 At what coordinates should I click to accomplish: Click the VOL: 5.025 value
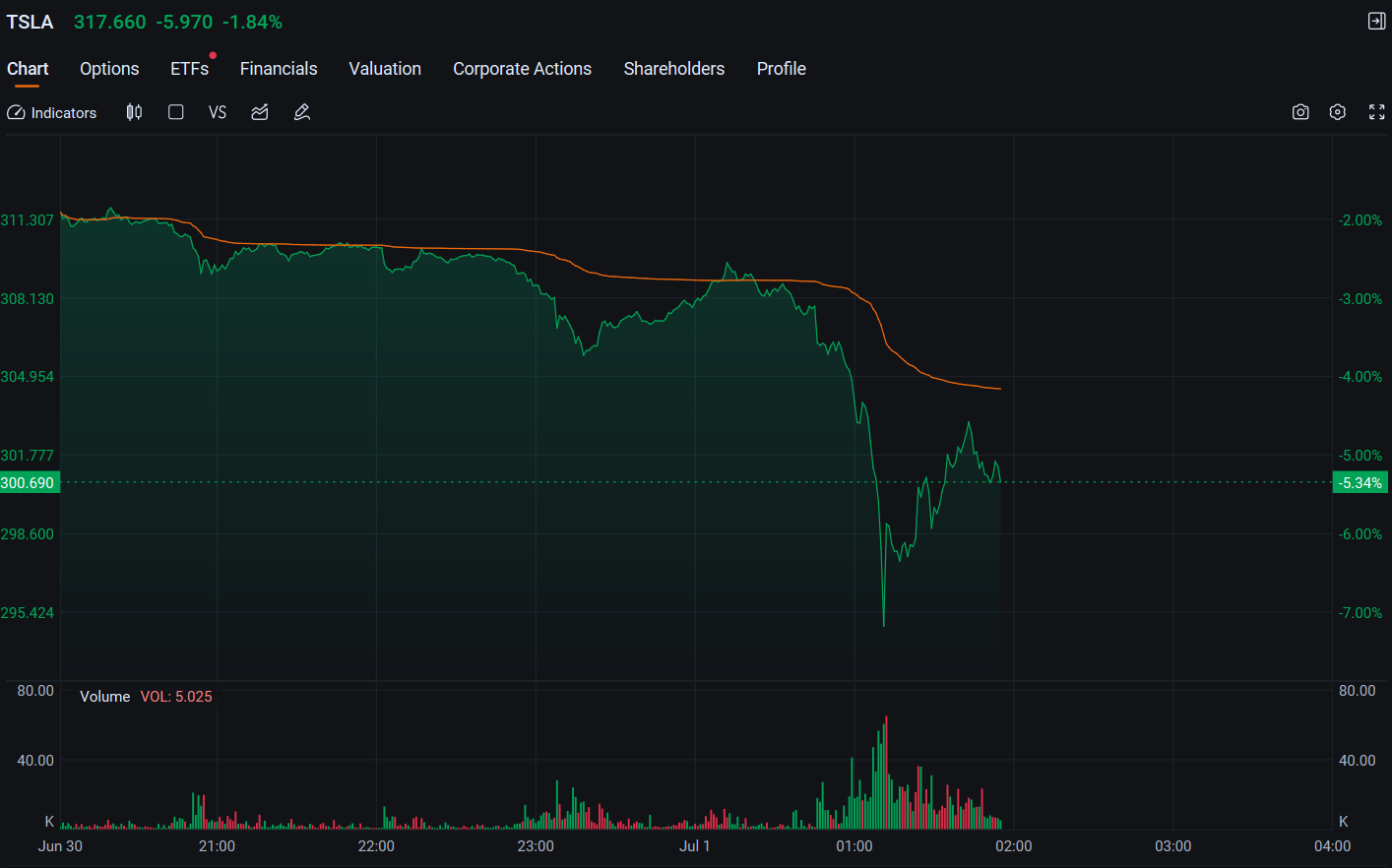[176, 697]
